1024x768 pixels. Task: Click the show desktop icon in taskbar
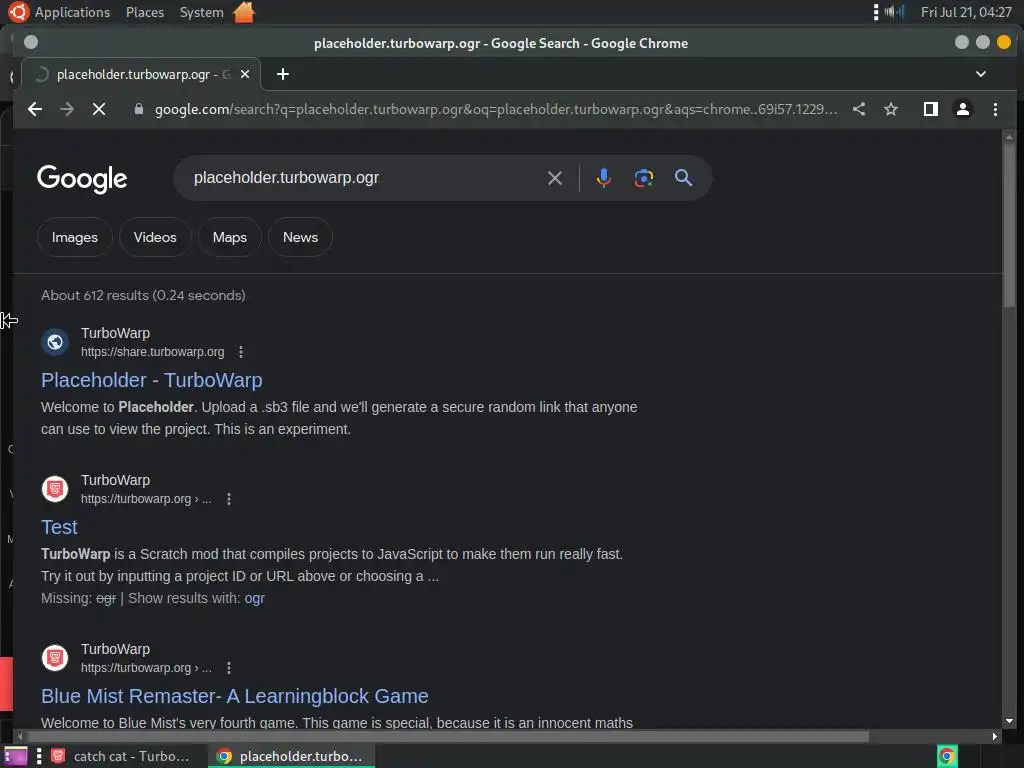click(16, 756)
